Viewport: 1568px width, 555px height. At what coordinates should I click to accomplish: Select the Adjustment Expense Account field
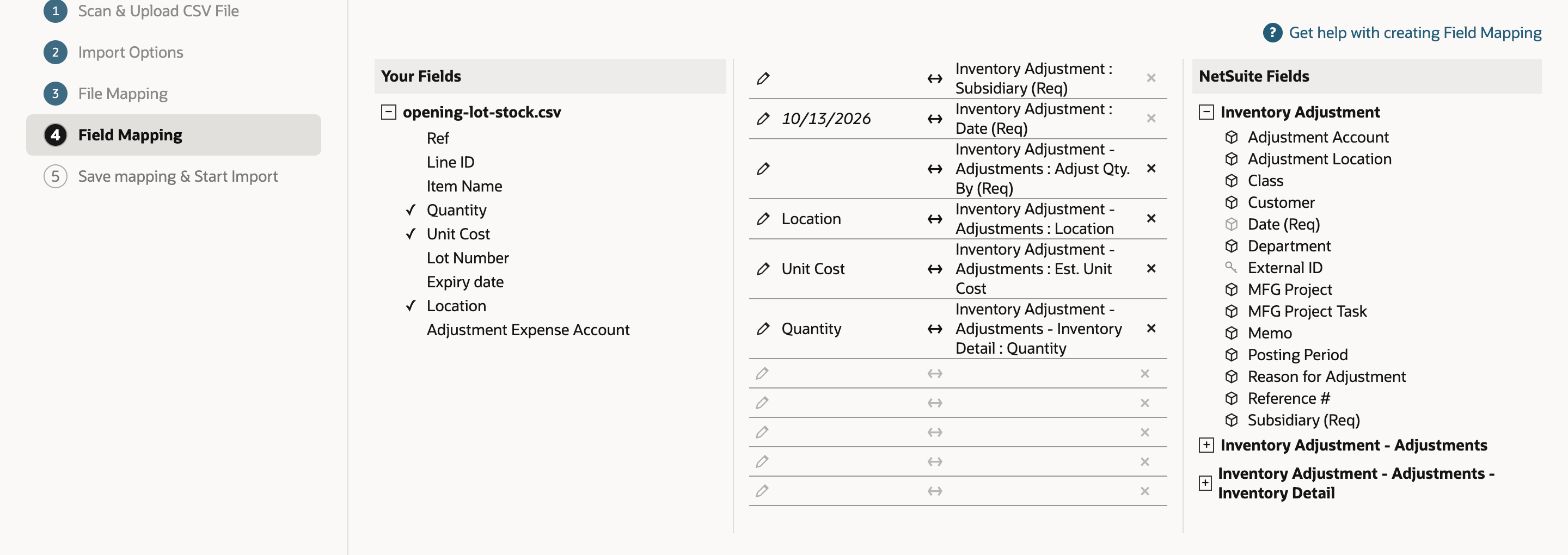coord(528,330)
